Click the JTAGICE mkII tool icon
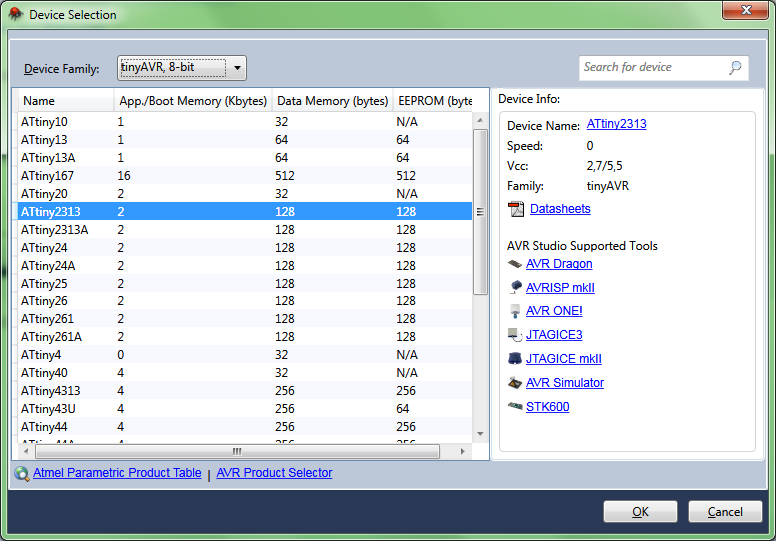 coord(515,358)
